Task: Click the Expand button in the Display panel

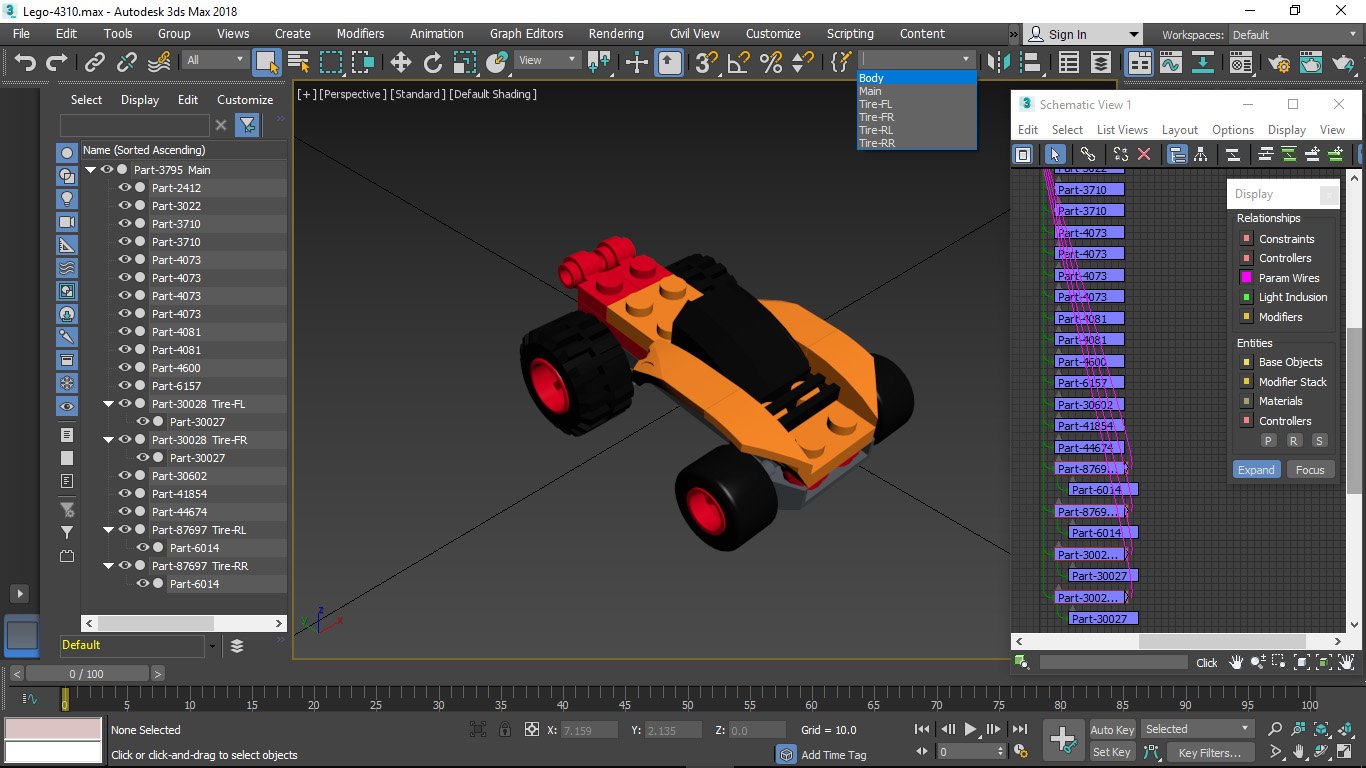Action: (1256, 469)
